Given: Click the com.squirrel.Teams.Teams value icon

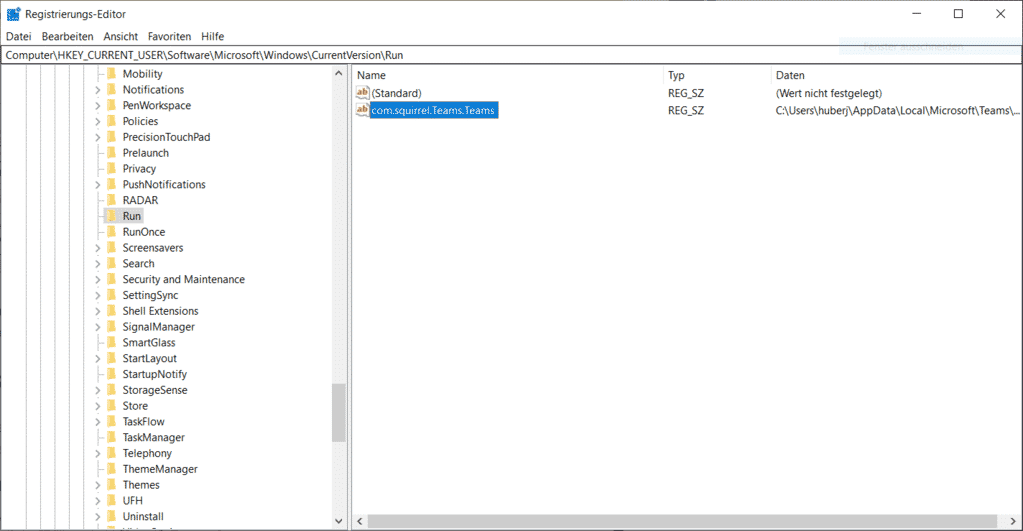Looking at the screenshot, I should click(x=363, y=110).
